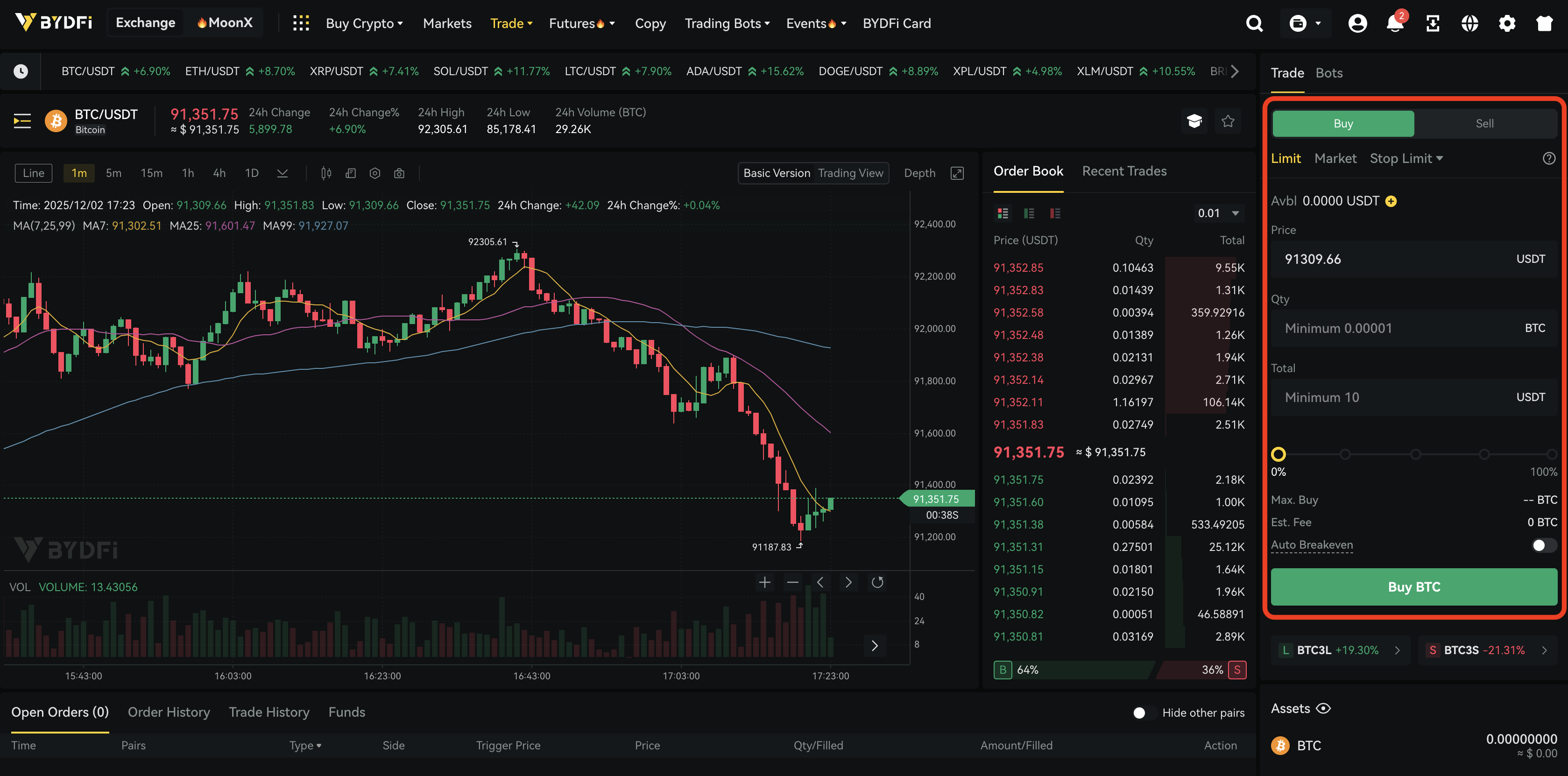This screenshot has height=776, width=1568.
Task: Hide asset balances with eye icon
Action: pos(1323,708)
